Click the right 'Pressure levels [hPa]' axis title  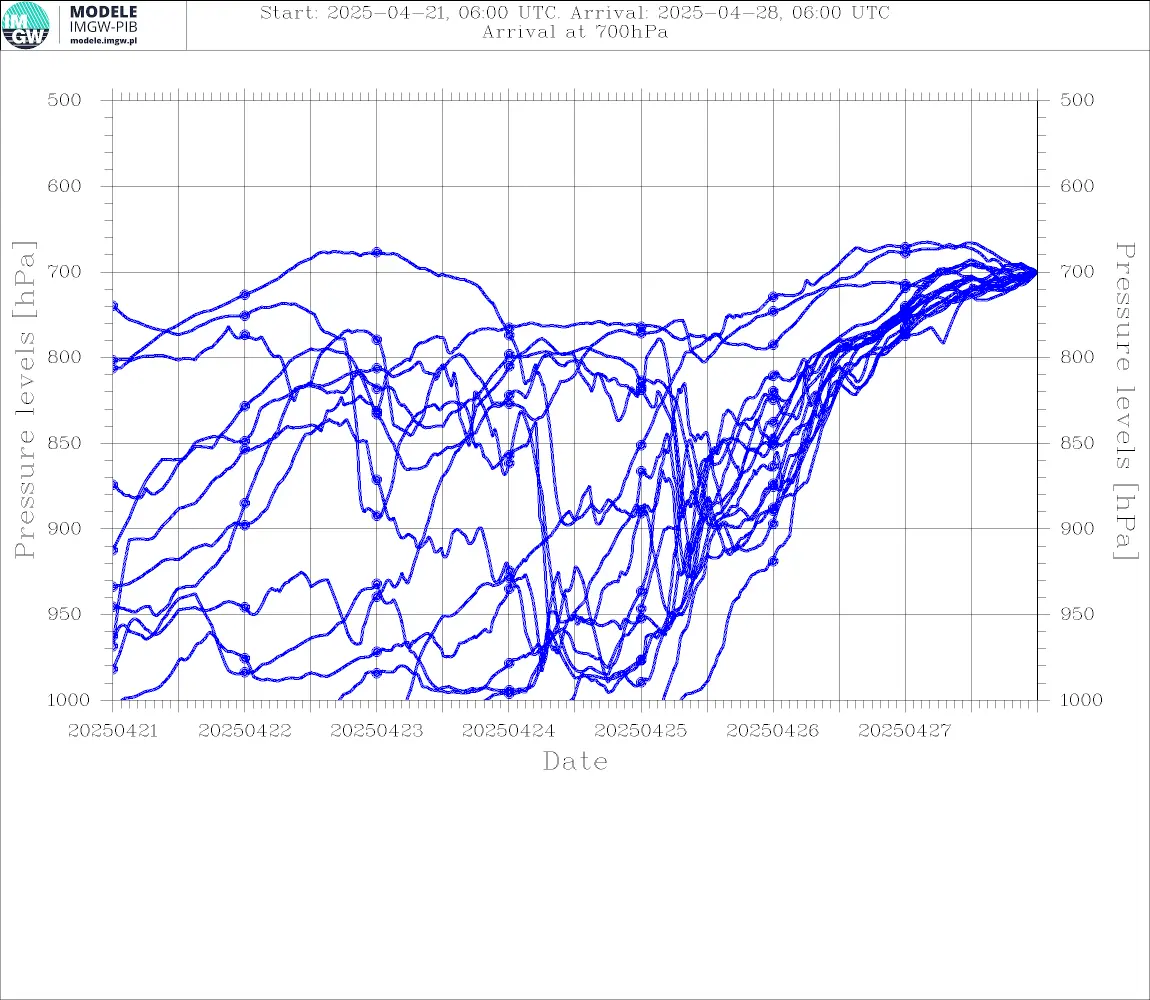[1126, 401]
